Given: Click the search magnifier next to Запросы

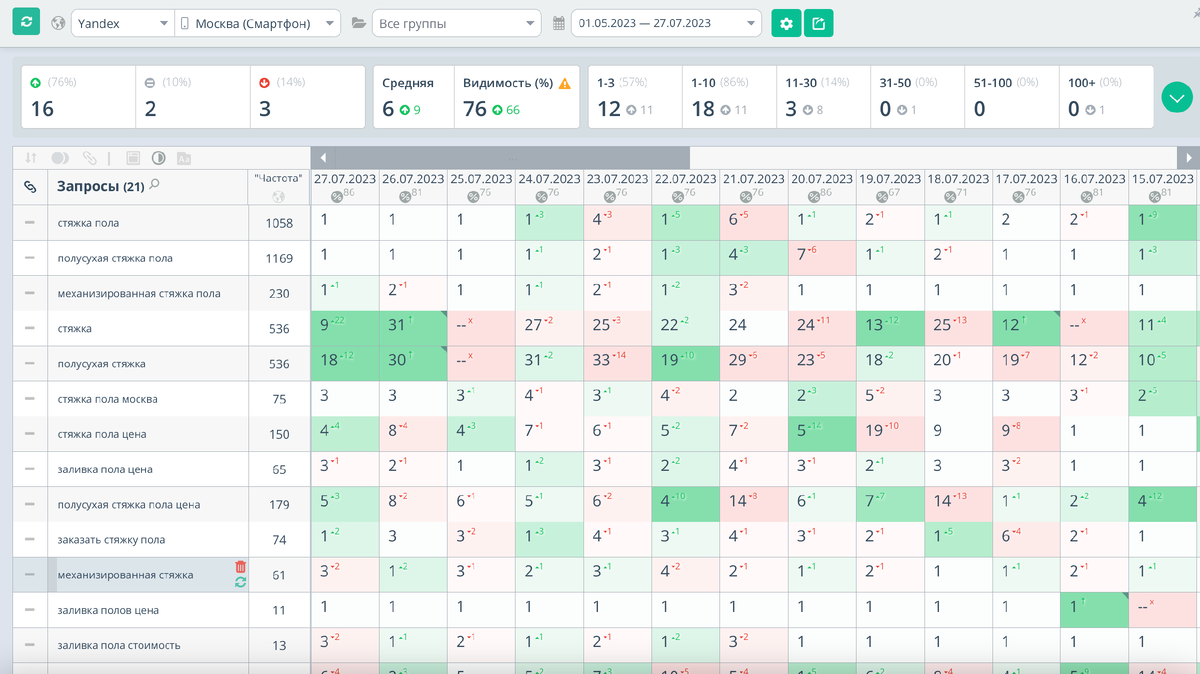Looking at the screenshot, I should (154, 185).
